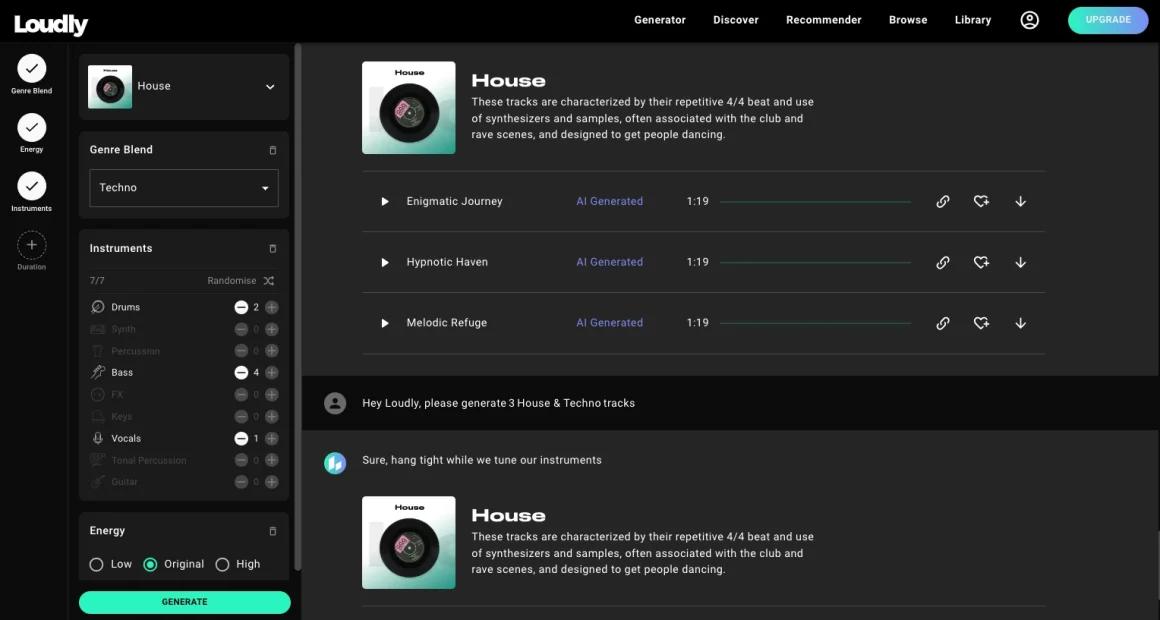
Task: Decrease the Bass count
Action: click(241, 373)
